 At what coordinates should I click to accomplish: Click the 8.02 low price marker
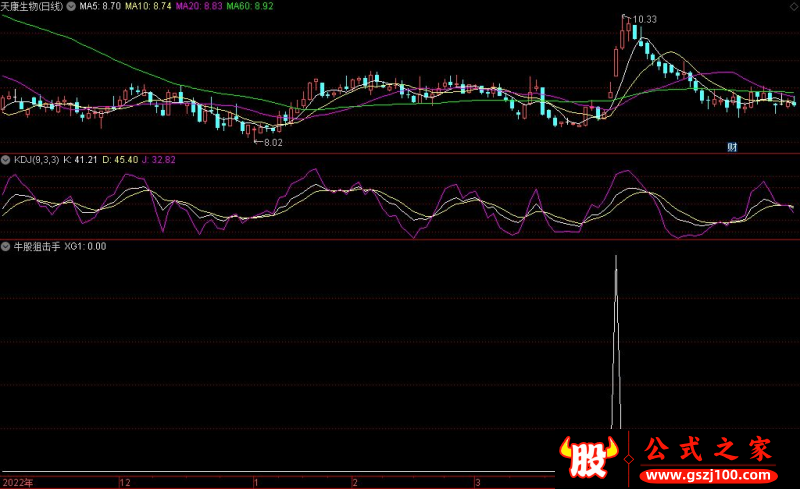(x=272, y=142)
